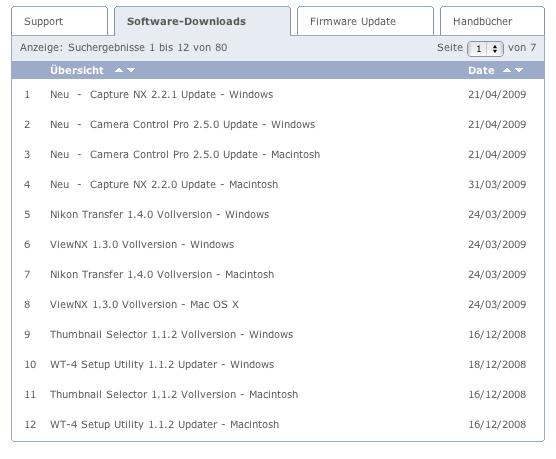Sort Date column descending arrow
The width and height of the screenshot is (556, 459).
(x=519, y=70)
